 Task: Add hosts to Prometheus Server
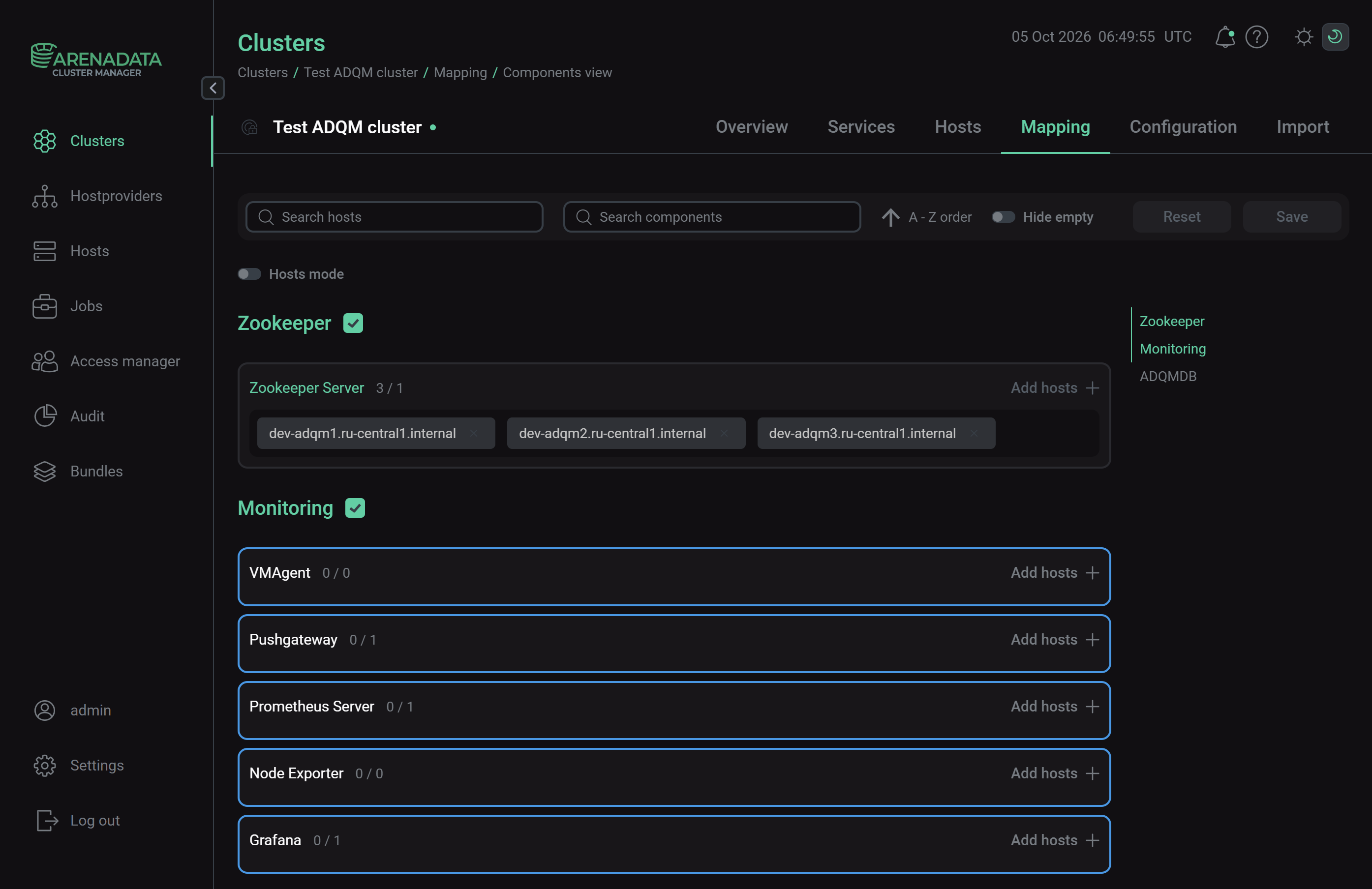pos(1055,707)
